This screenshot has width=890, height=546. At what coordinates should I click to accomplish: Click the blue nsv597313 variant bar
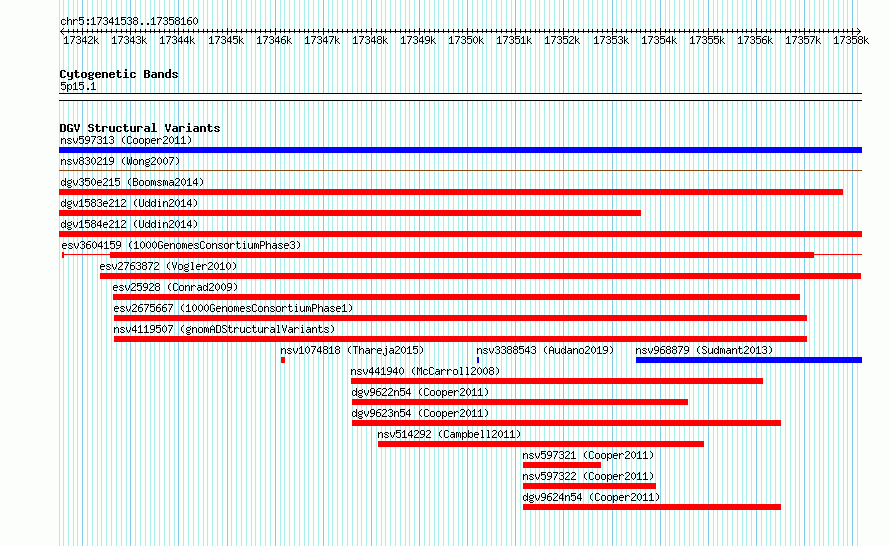[x=460, y=150]
